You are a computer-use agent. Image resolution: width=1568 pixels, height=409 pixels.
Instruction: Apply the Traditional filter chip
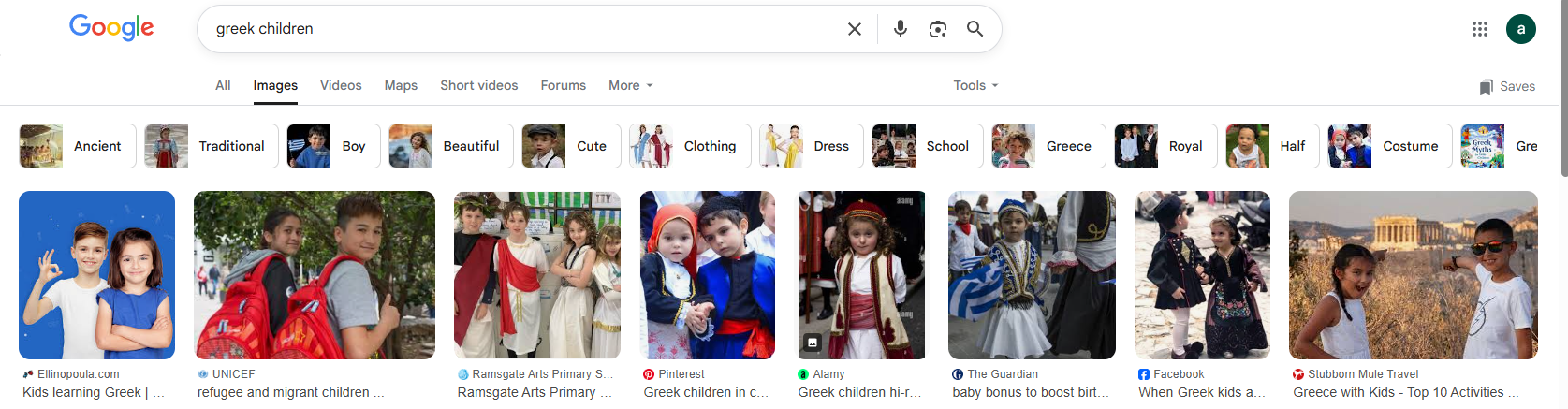(x=212, y=146)
